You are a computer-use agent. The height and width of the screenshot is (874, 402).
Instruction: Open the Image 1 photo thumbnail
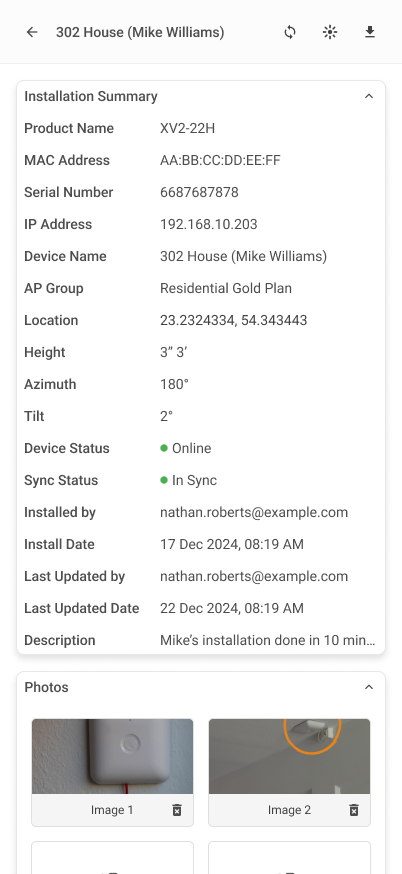113,756
